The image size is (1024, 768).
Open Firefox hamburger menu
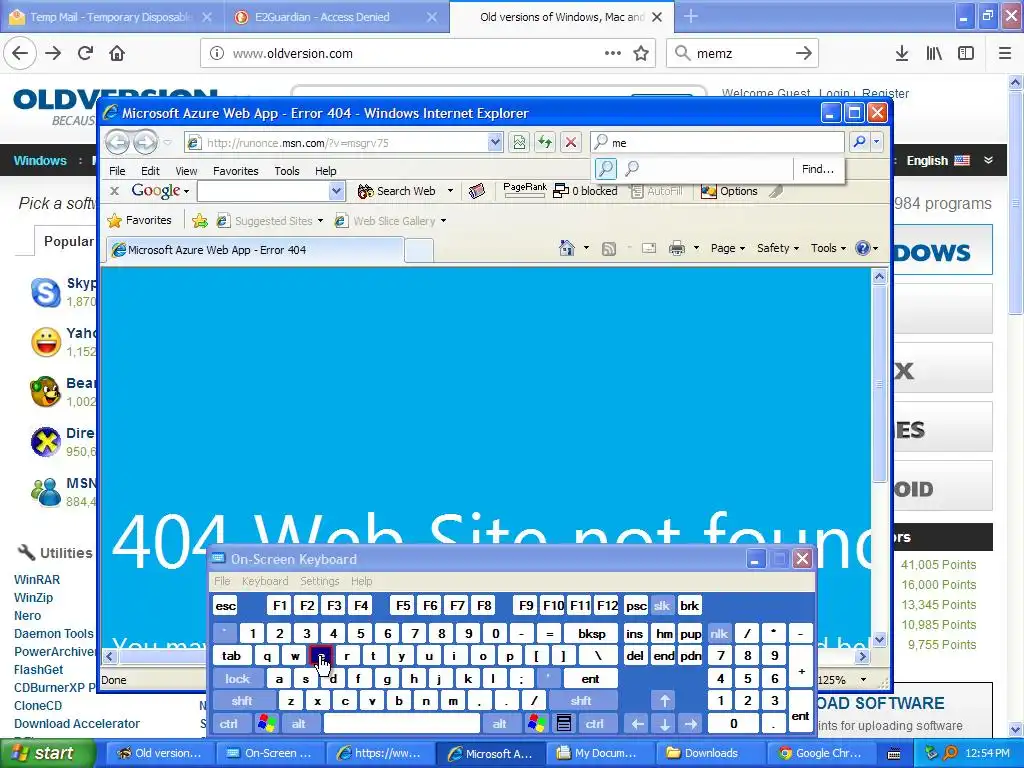click(x=1005, y=54)
